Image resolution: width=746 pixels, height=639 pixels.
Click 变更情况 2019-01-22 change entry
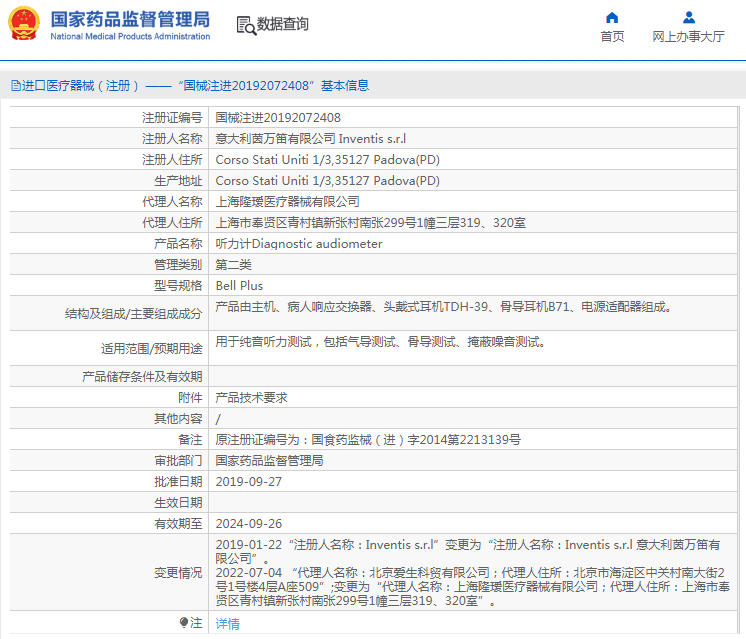tap(468, 551)
